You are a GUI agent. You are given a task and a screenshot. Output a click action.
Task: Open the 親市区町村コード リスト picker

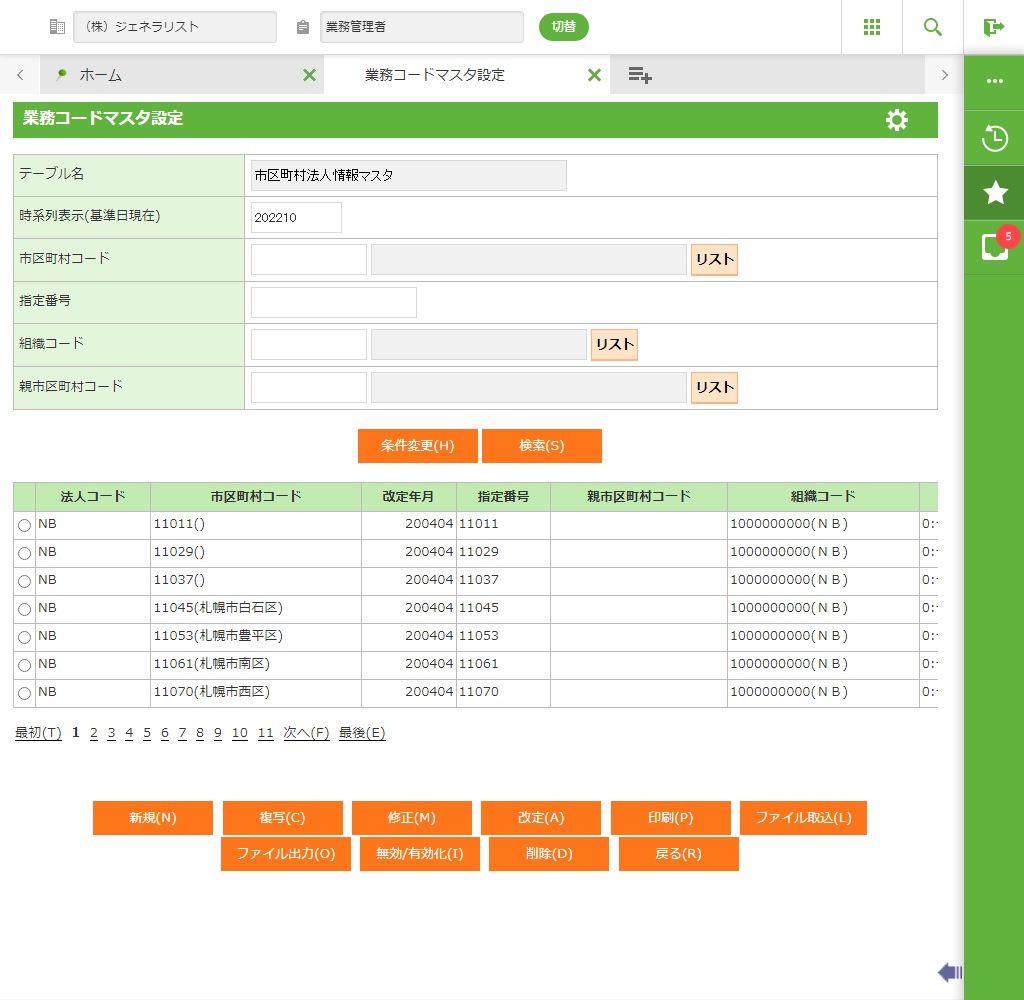pos(714,388)
